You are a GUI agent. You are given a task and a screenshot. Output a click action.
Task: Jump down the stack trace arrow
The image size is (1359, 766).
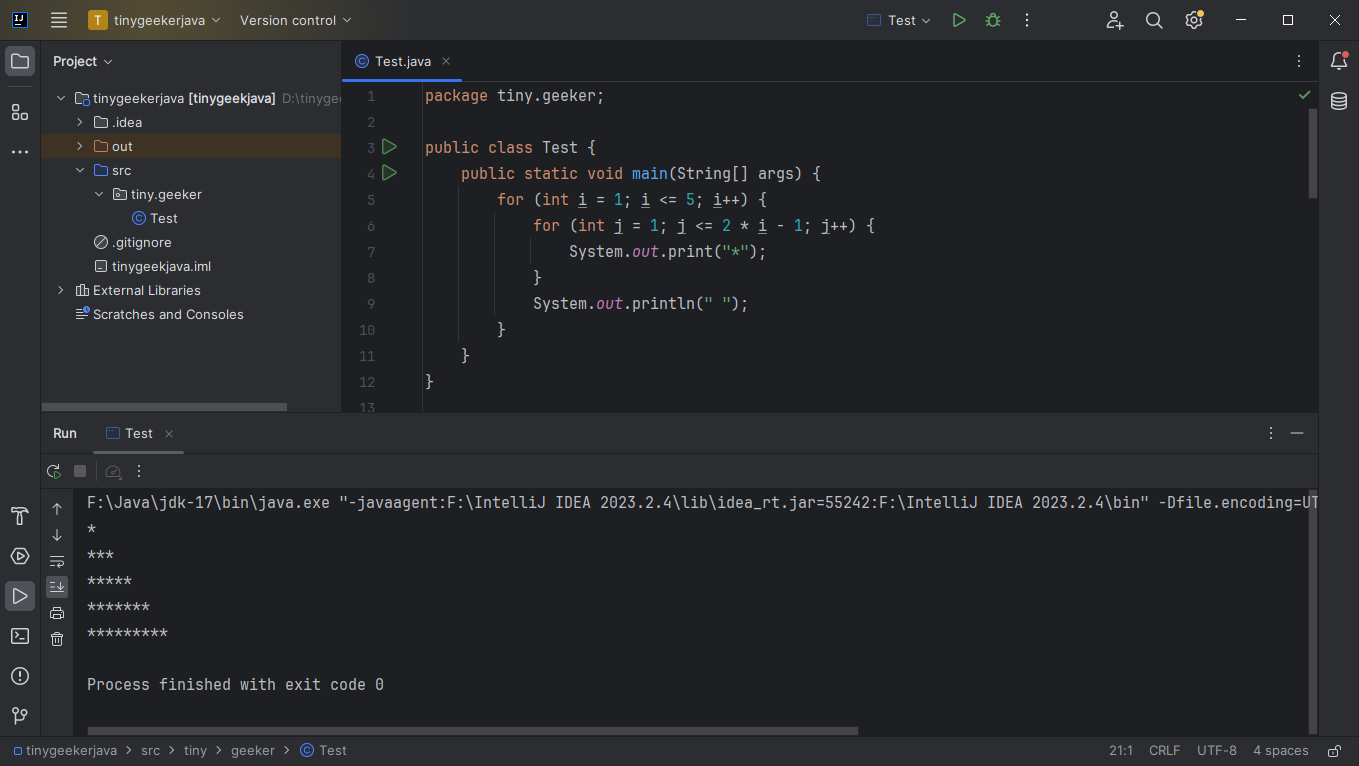pos(57,535)
